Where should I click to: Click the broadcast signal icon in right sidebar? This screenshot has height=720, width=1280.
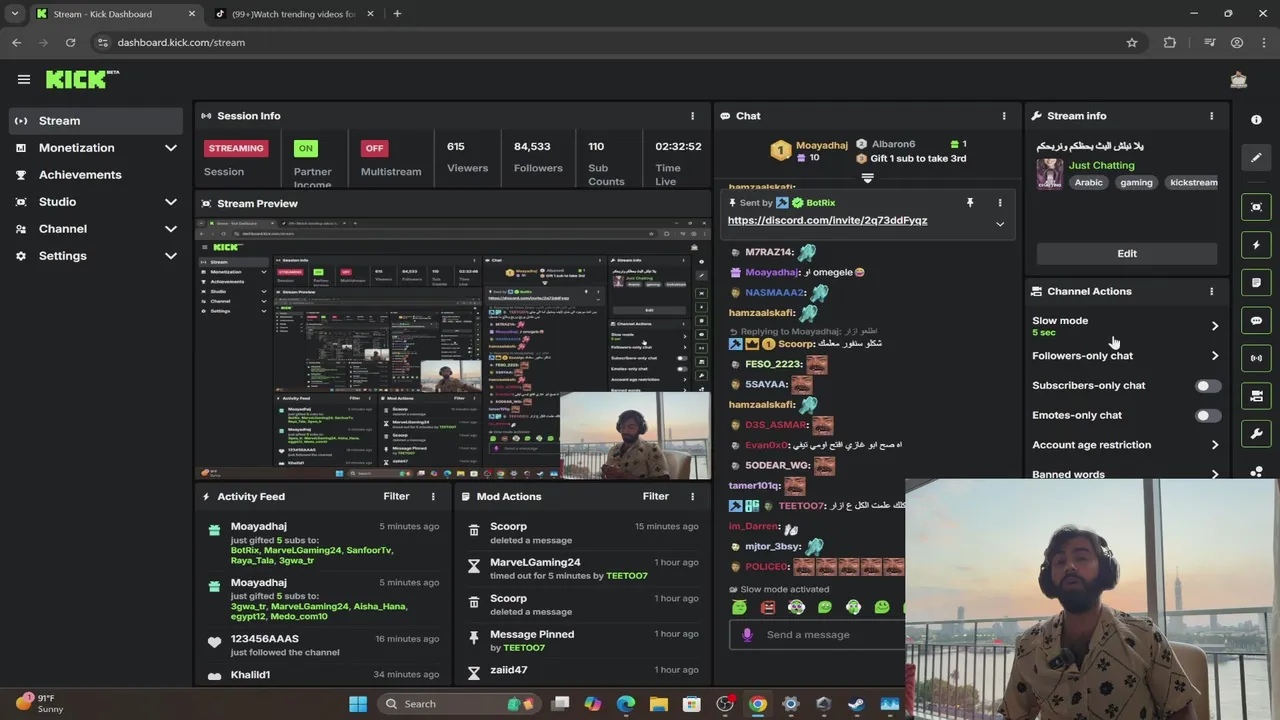(1256, 358)
